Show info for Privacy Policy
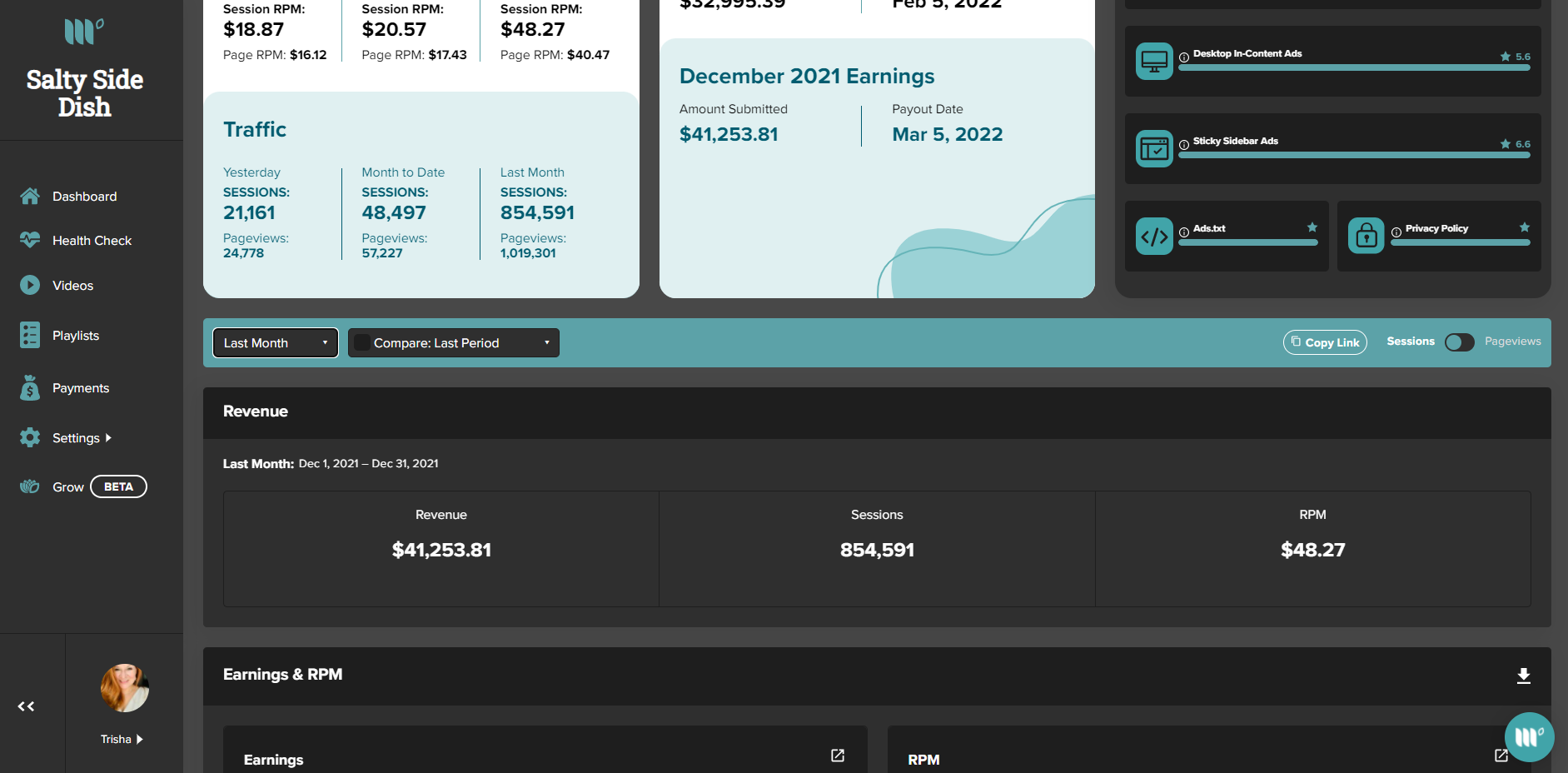The height and width of the screenshot is (773, 1568). [x=1396, y=232]
